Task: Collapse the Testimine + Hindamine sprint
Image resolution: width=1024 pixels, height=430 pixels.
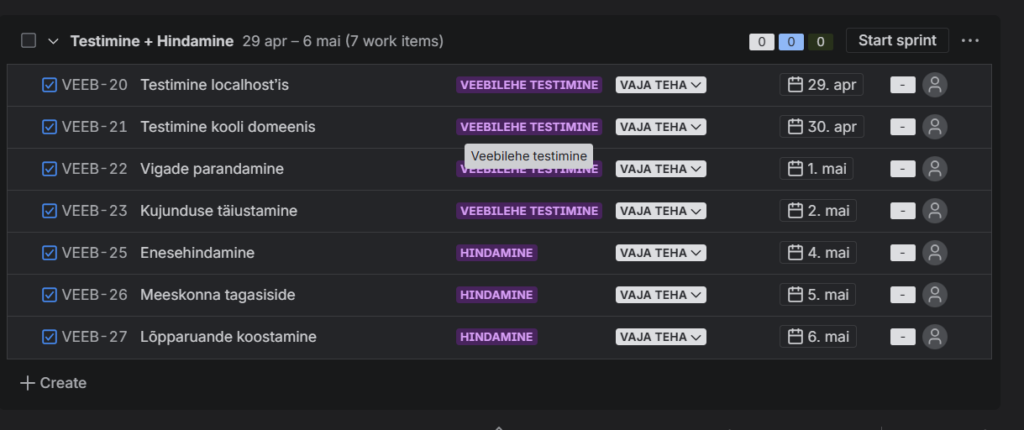Action: [53, 41]
